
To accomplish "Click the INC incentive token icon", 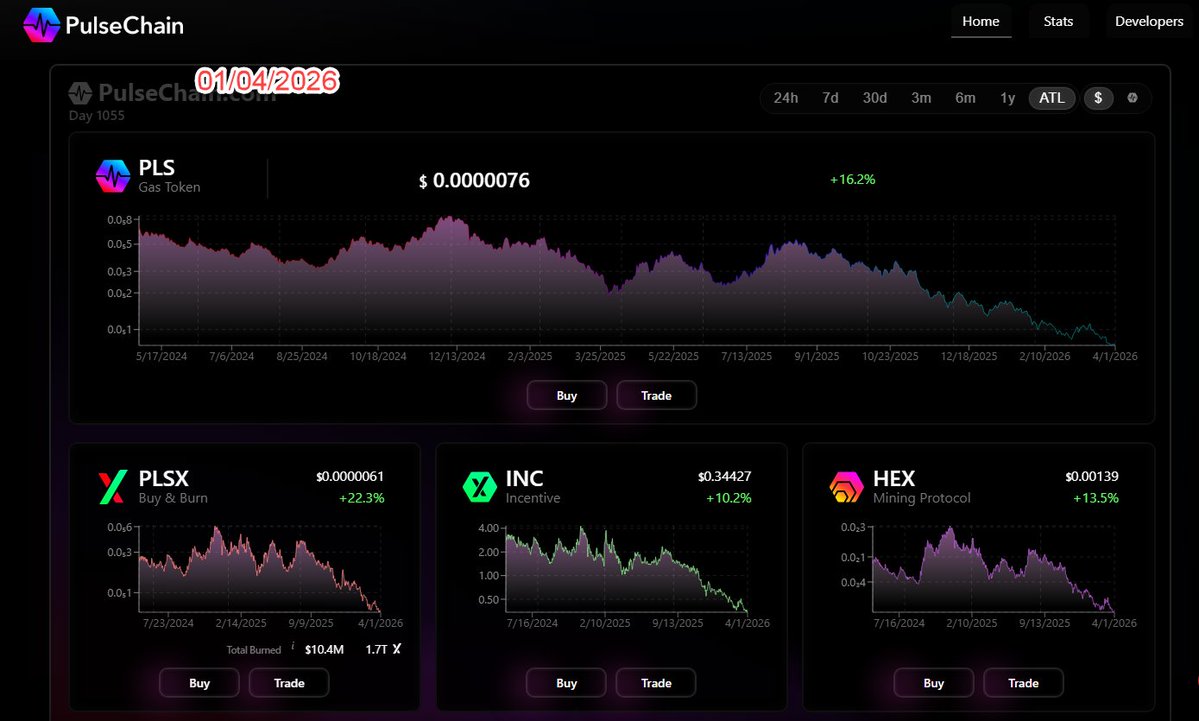I will pos(479,487).
